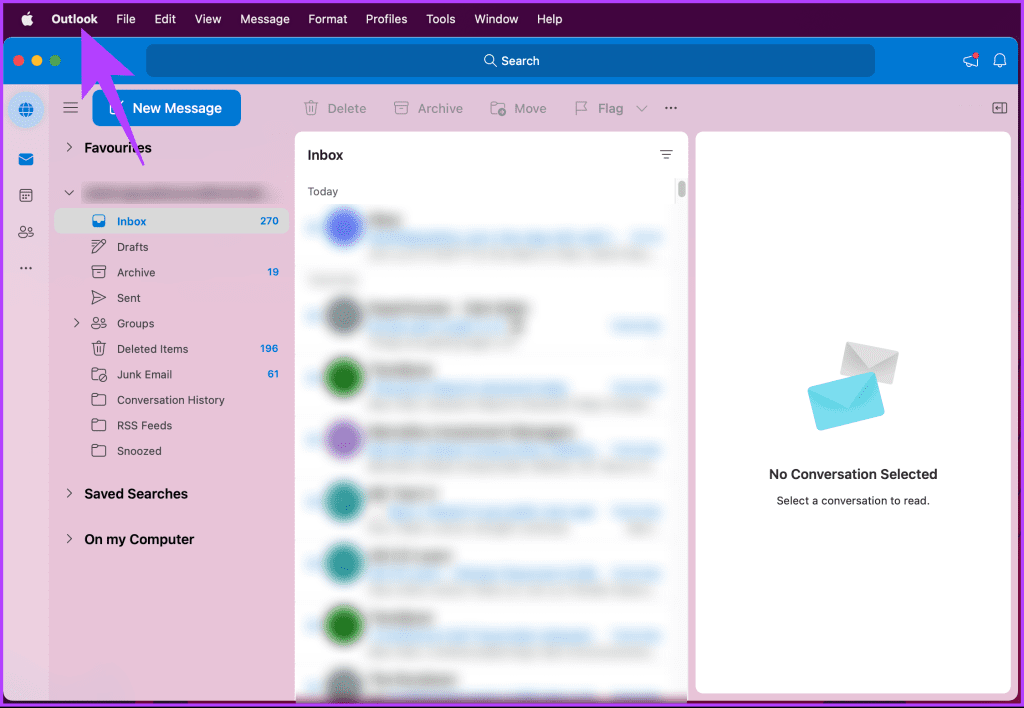Open the Outlook application menu
The height and width of the screenshot is (708, 1024).
pyautogui.click(x=74, y=19)
